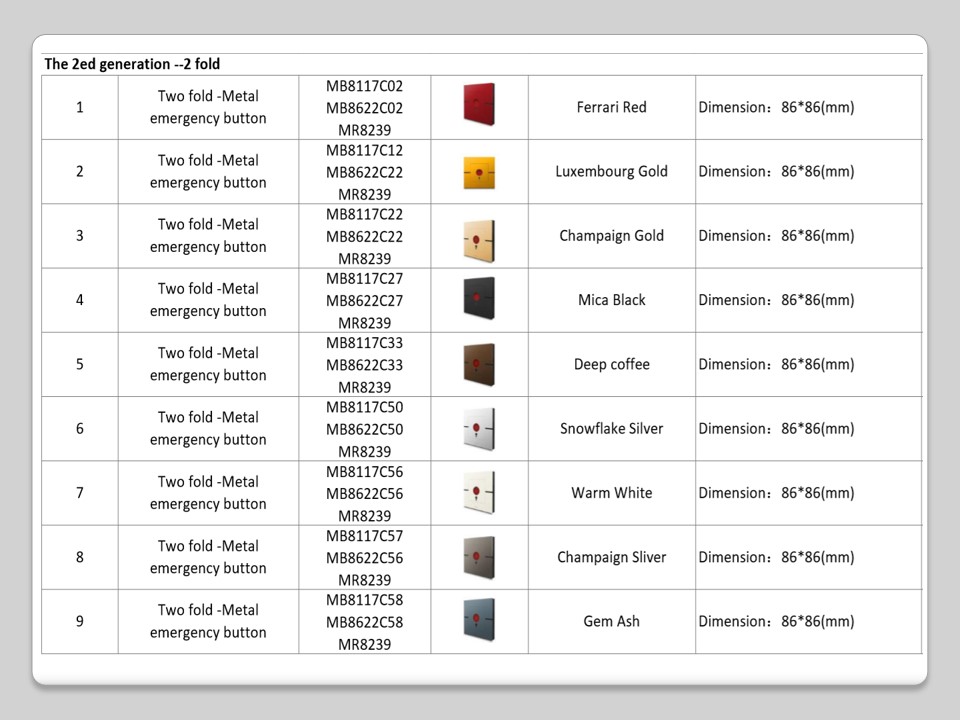Screen dimensions: 960x720
Task: Click the "Snowflake Silver" text label
Action: pyautogui.click(x=611, y=428)
